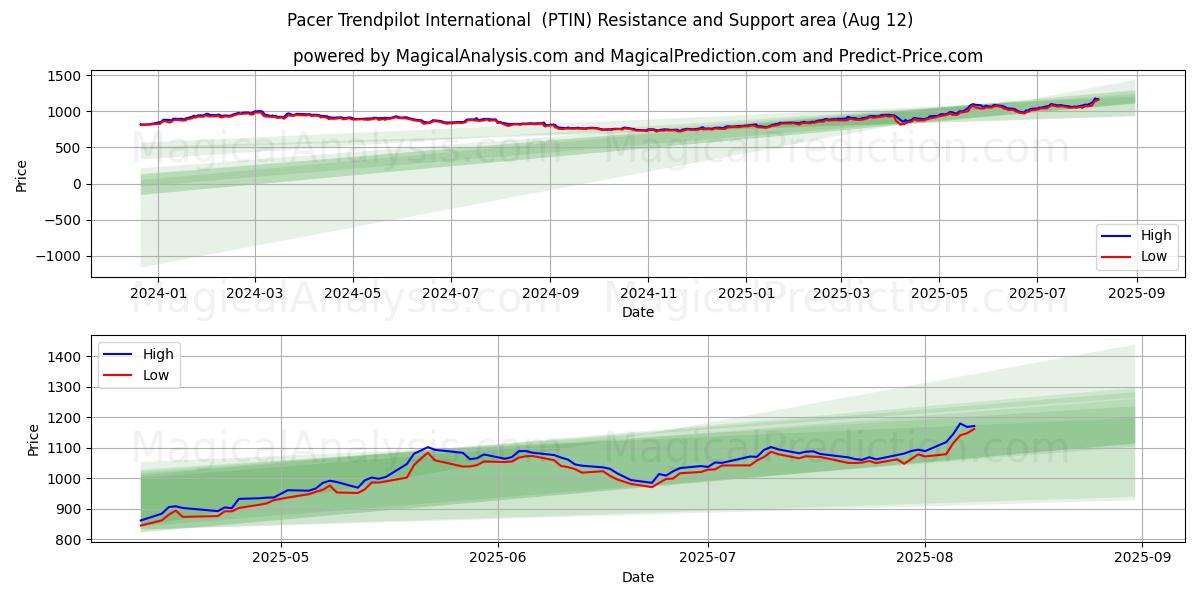Click the 2025-08 tick label on bottom chart
Viewport: 1200px width, 600px height.
click(x=925, y=558)
